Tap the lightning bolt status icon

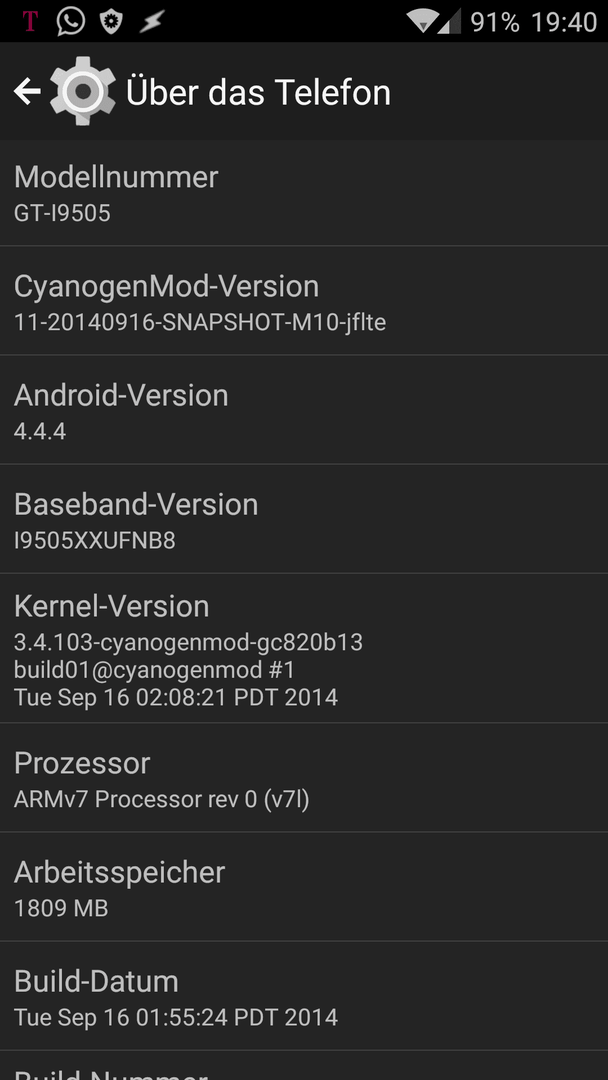[x=151, y=21]
